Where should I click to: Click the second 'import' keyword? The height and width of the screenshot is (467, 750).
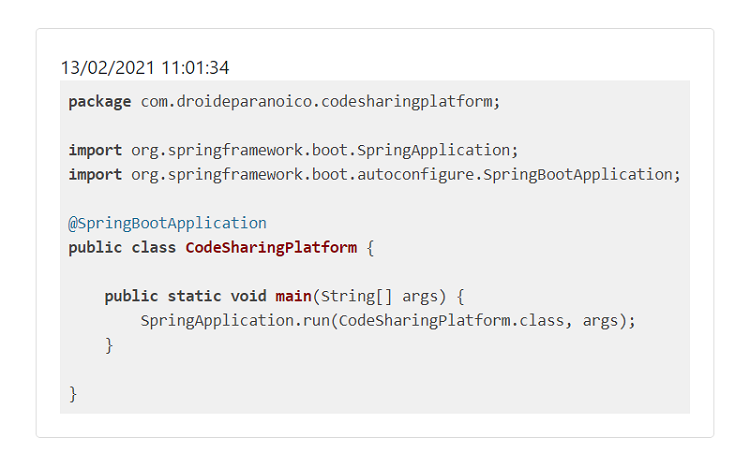pyautogui.click(x=95, y=174)
